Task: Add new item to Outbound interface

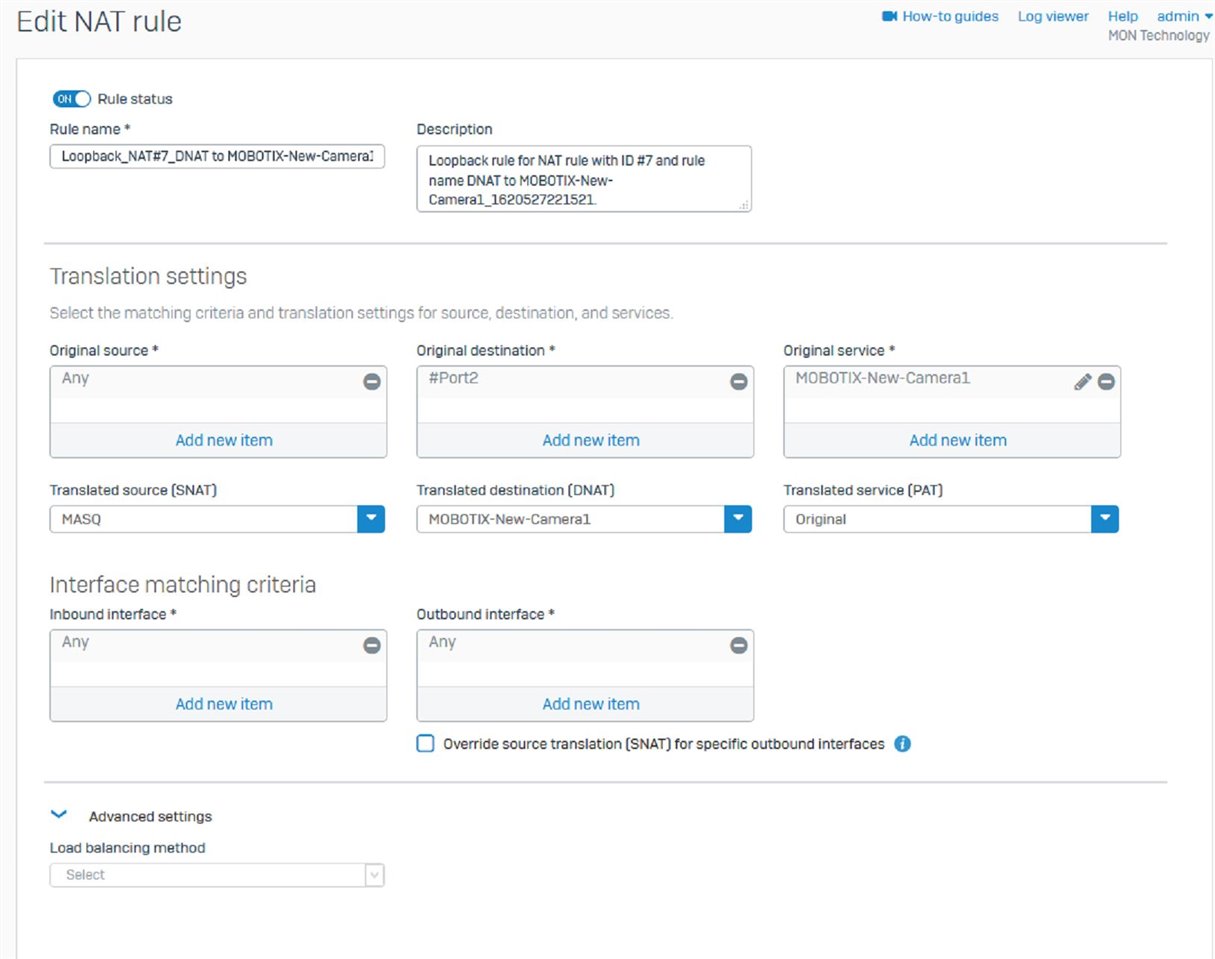Action: (x=591, y=704)
